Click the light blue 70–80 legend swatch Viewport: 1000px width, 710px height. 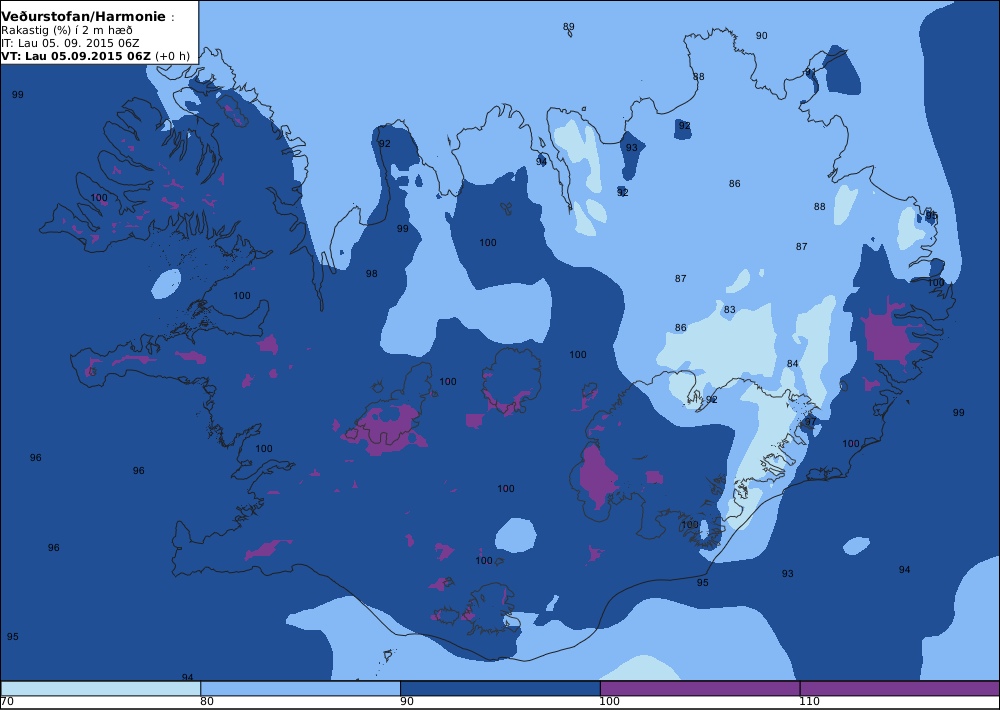(x=101, y=688)
